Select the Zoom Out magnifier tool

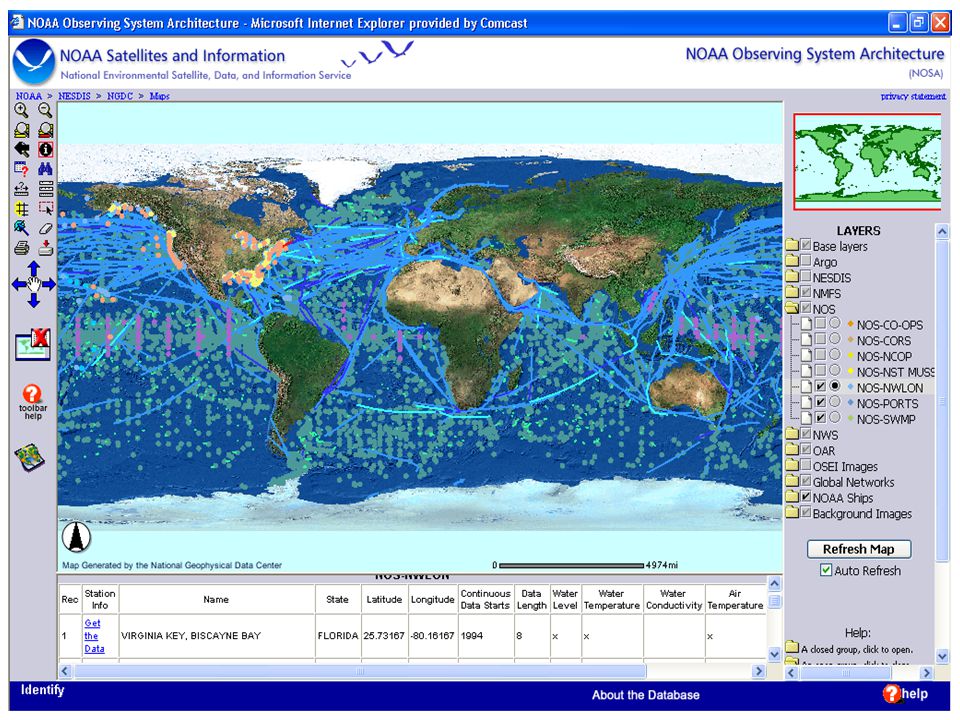point(45,110)
